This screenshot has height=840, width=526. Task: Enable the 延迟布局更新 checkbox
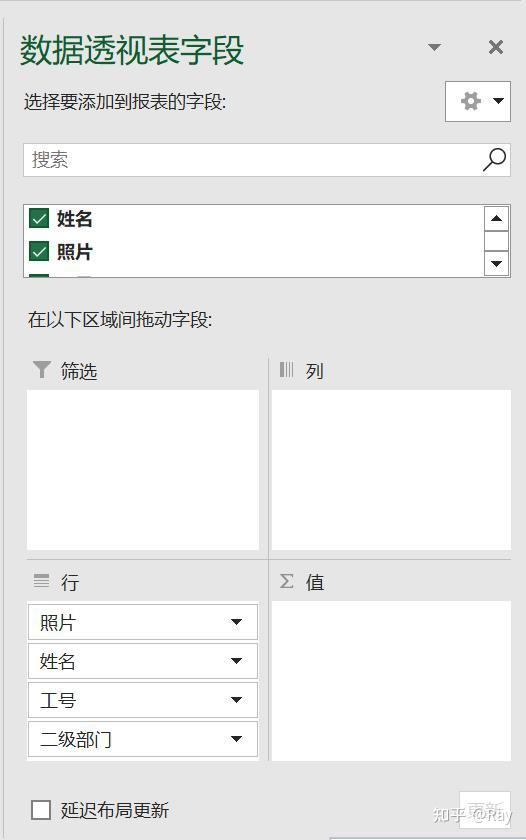(41, 810)
